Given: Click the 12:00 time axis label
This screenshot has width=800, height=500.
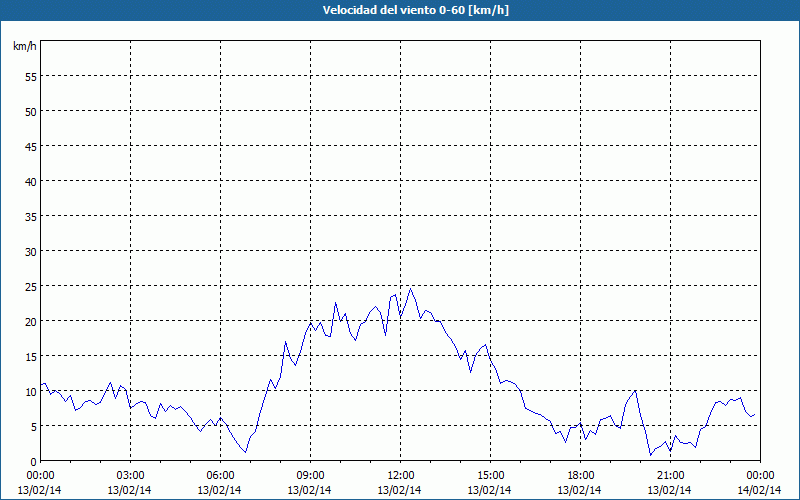Looking at the screenshot, I should [x=401, y=475].
